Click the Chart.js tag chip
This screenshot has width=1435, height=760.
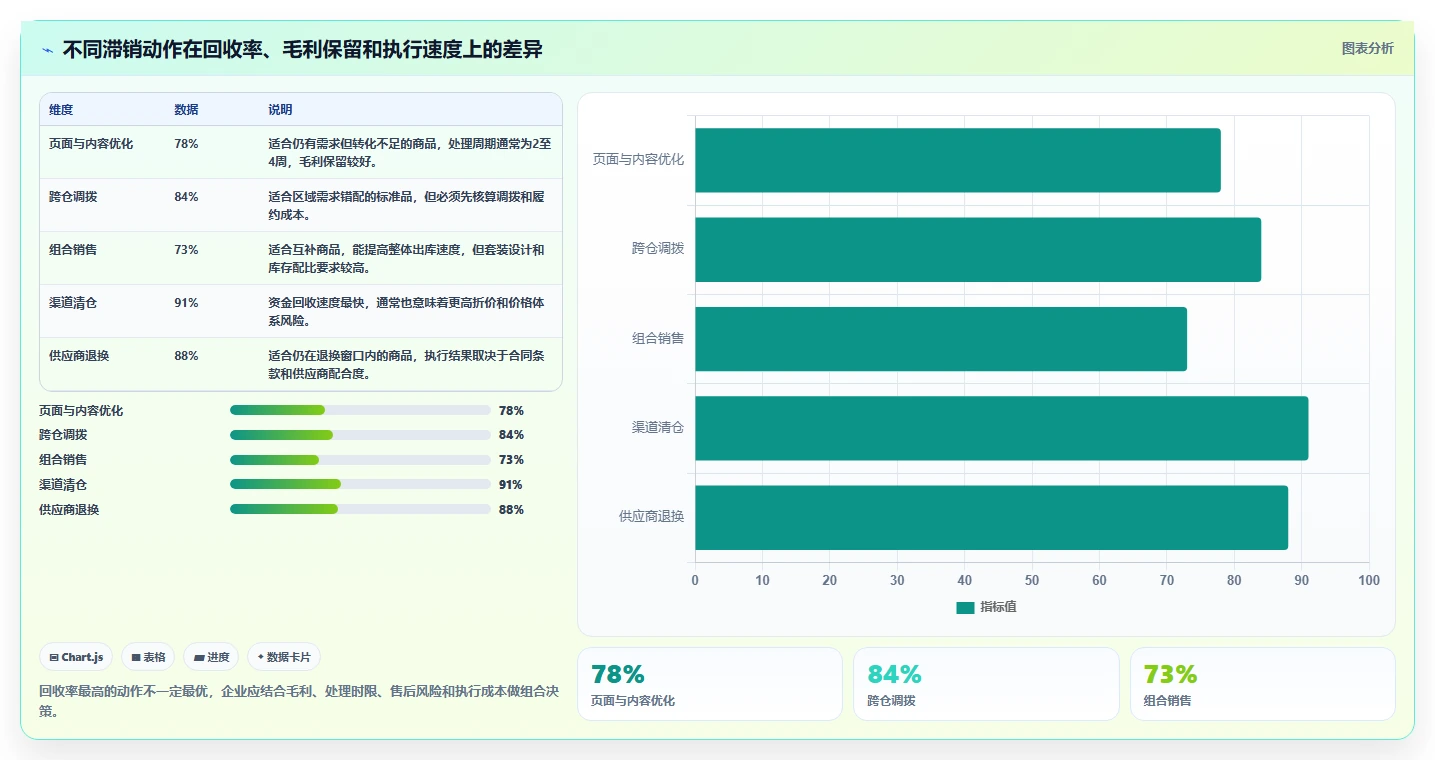pos(76,657)
